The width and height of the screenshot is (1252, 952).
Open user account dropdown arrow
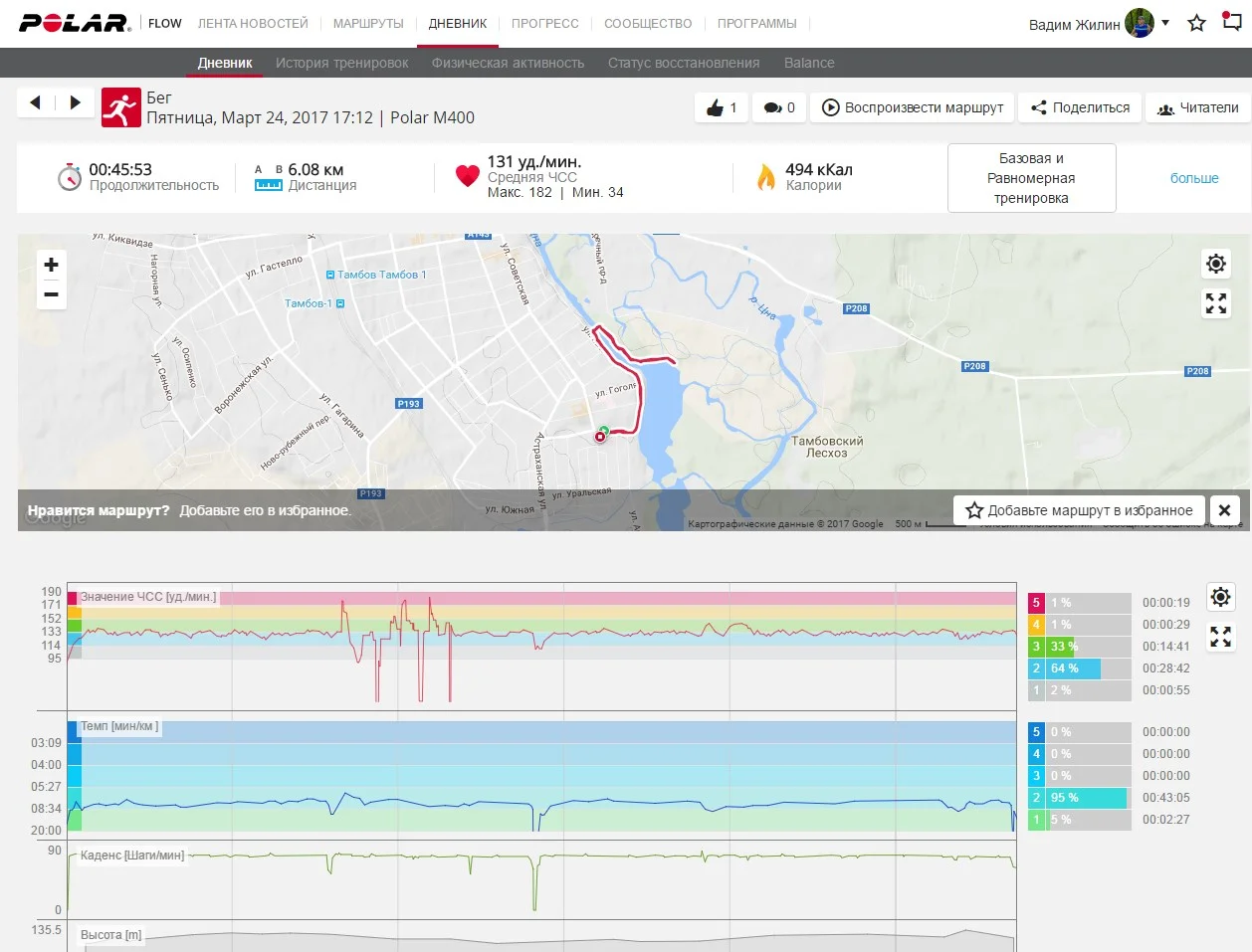tap(1165, 23)
